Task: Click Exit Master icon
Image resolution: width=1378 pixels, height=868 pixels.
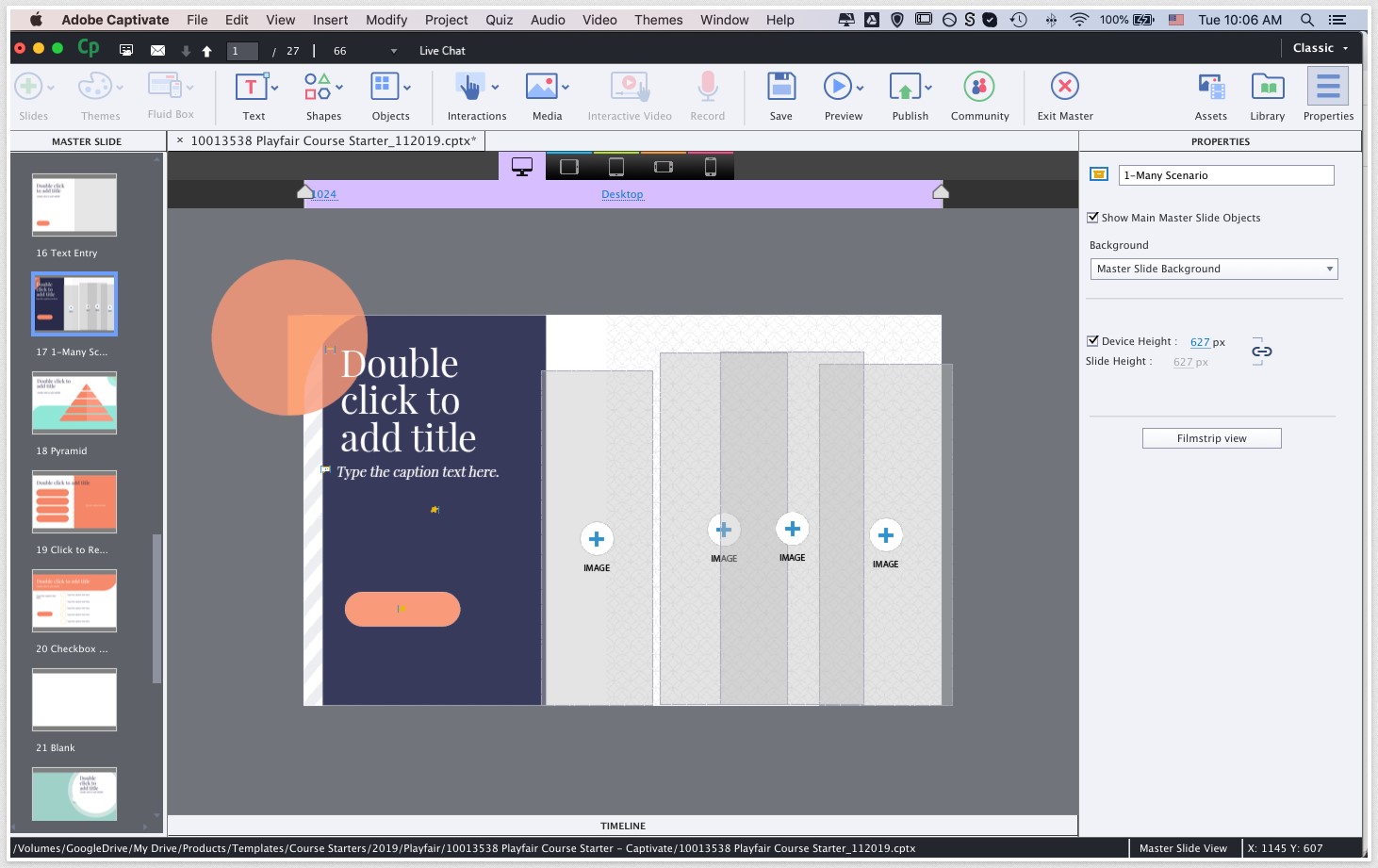Action: point(1064,88)
